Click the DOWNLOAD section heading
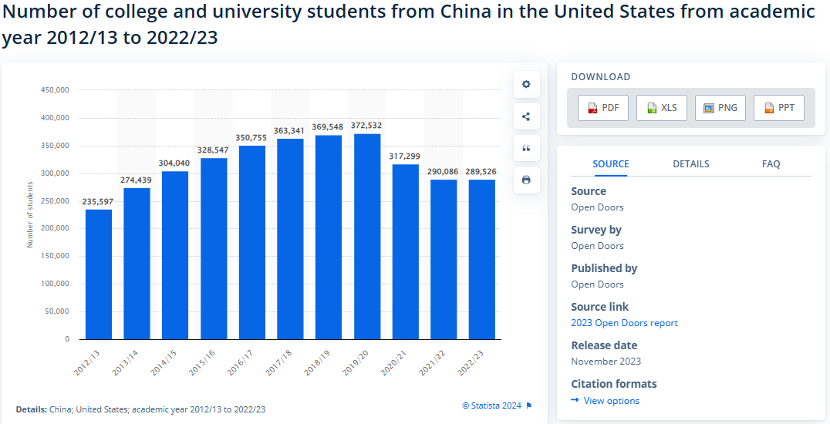This screenshot has width=830, height=424. (x=600, y=77)
